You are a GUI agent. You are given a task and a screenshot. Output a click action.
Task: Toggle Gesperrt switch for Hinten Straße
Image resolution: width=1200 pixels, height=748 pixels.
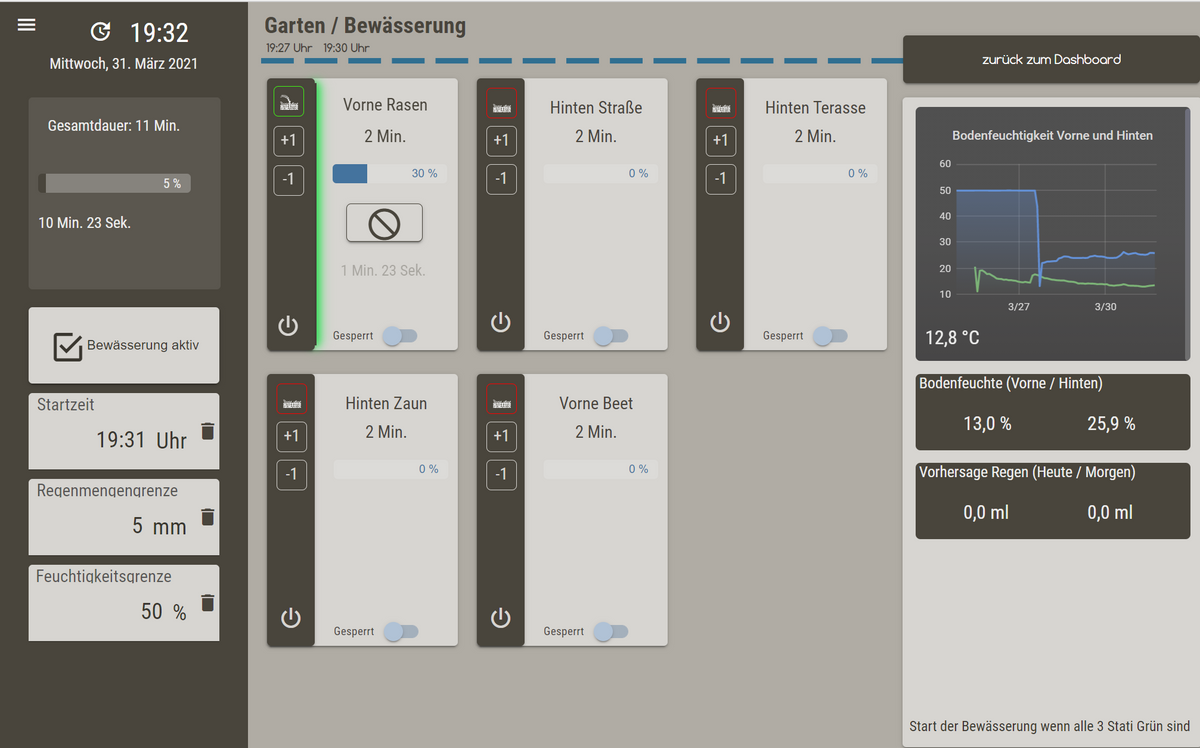pyautogui.click(x=611, y=336)
